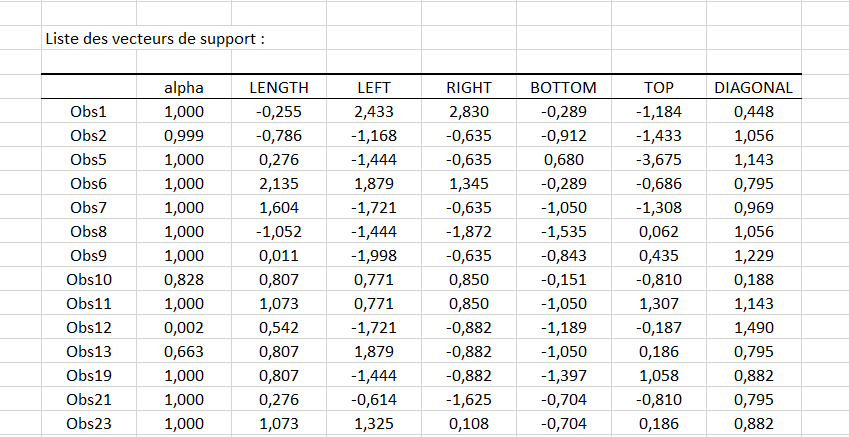This screenshot has width=849, height=437.
Task: Click Obs1 RIGHT value 2,830
Action: pos(469,112)
